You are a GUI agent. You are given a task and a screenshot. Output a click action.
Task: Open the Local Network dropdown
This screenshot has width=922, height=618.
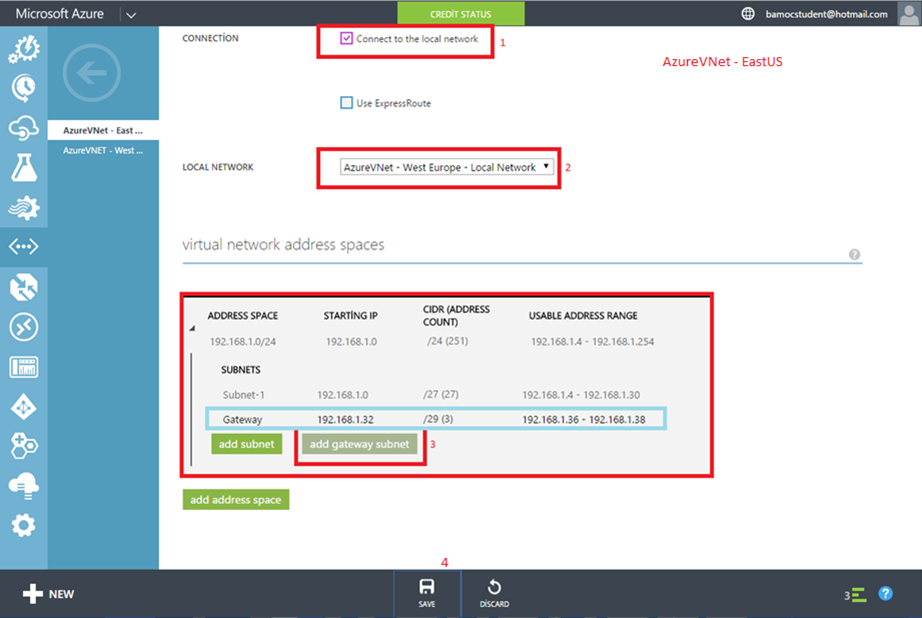447,167
